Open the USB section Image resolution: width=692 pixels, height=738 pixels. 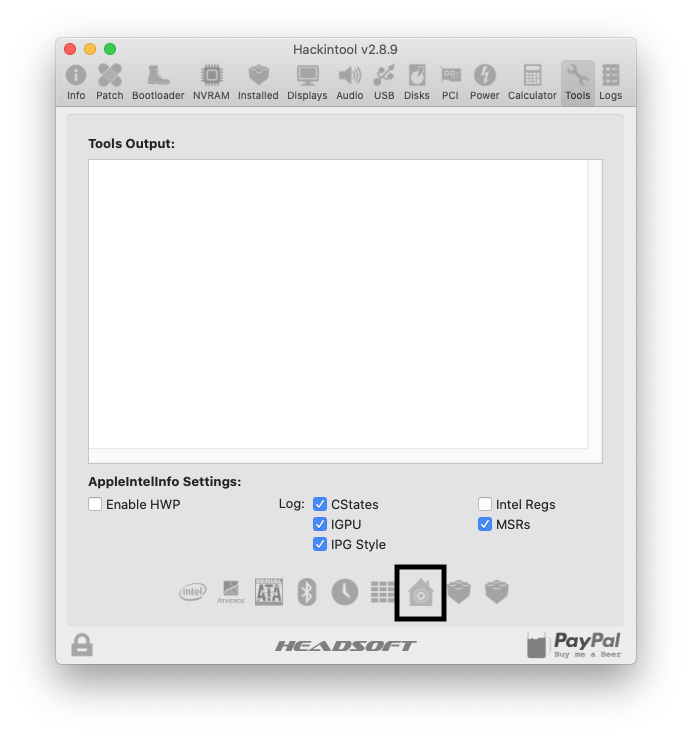point(384,82)
